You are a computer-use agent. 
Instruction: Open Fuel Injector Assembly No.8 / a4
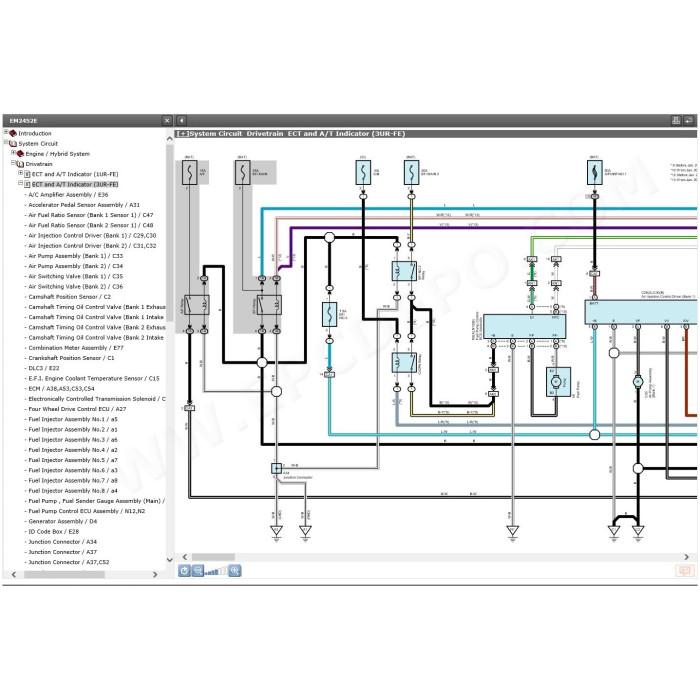point(73,491)
